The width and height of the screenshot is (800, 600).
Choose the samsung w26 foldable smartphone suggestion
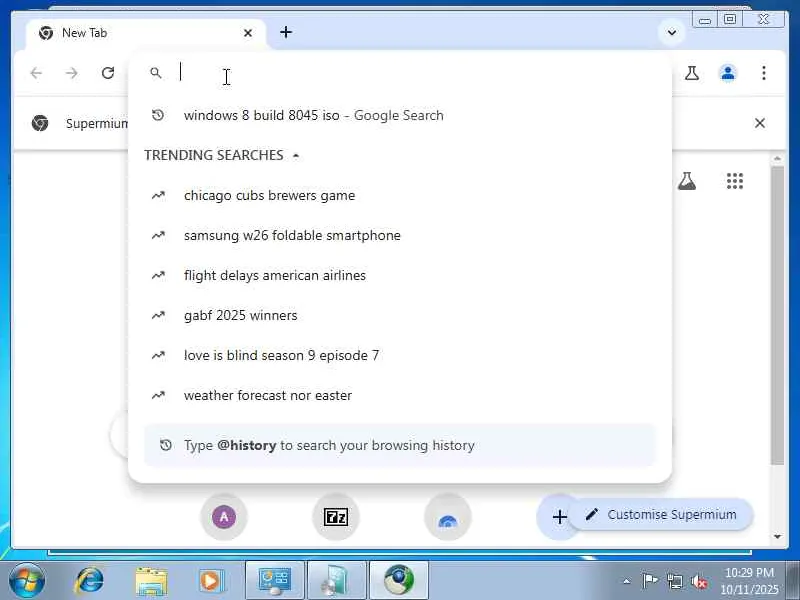tap(399, 235)
